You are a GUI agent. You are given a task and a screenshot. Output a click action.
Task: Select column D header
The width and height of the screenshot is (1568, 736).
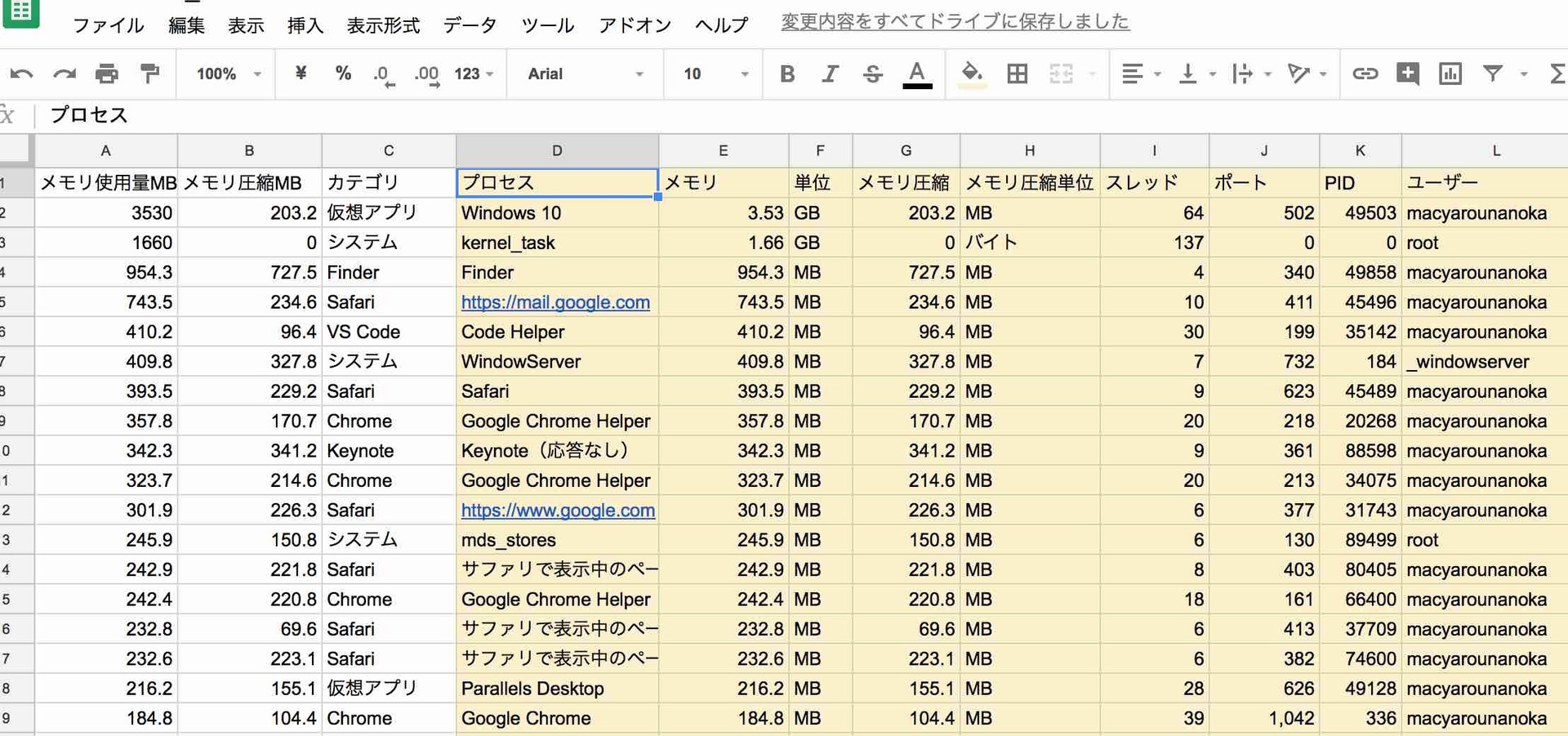coord(557,150)
